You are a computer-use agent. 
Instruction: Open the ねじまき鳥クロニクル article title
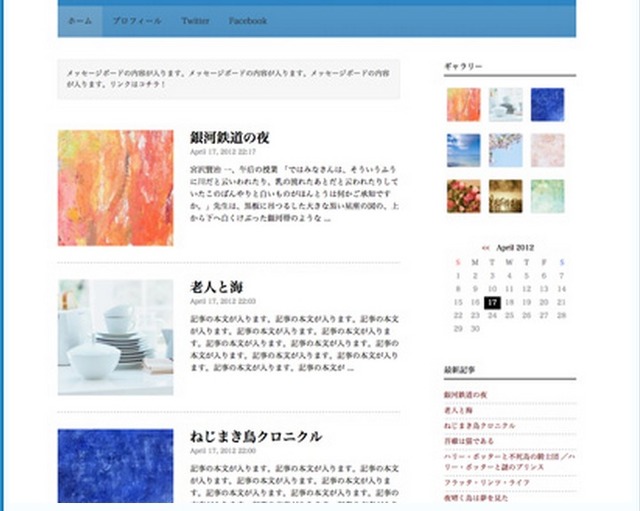tap(256, 437)
